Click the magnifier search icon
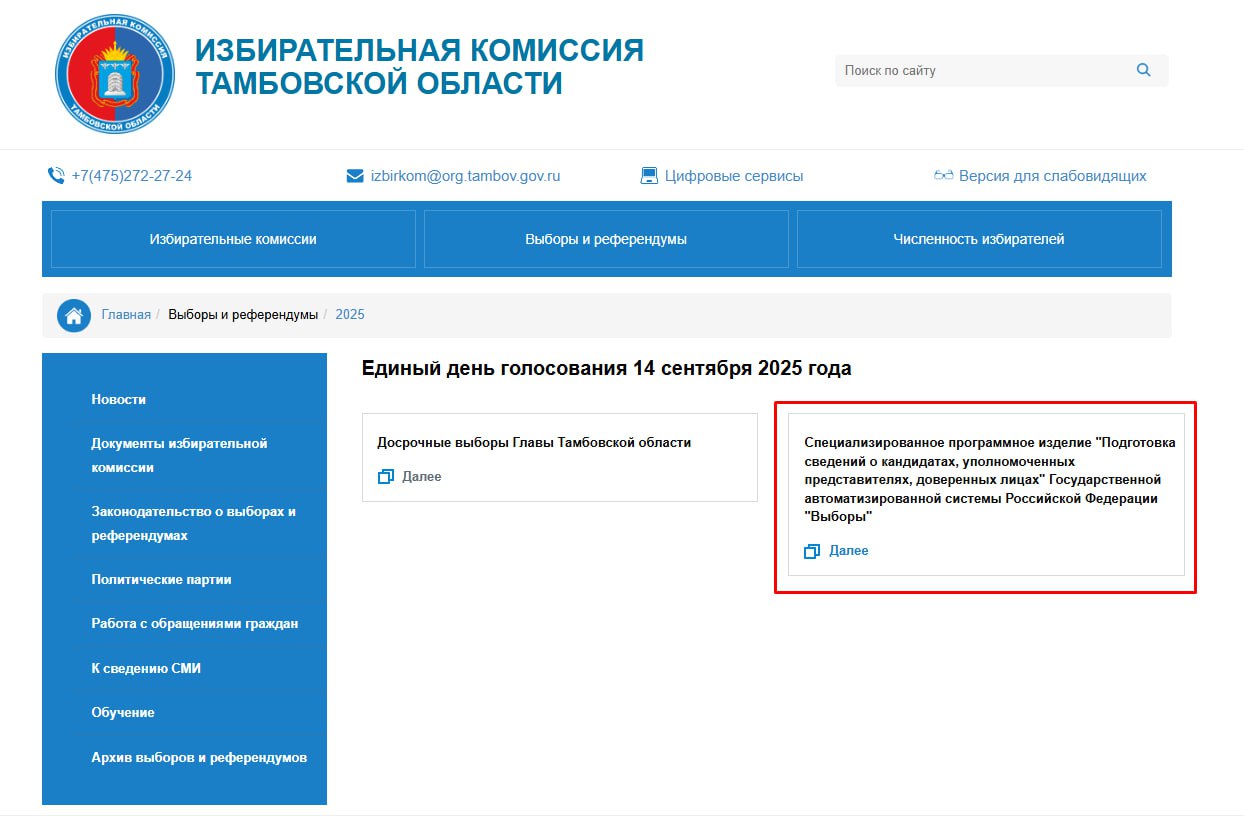 1144,70
